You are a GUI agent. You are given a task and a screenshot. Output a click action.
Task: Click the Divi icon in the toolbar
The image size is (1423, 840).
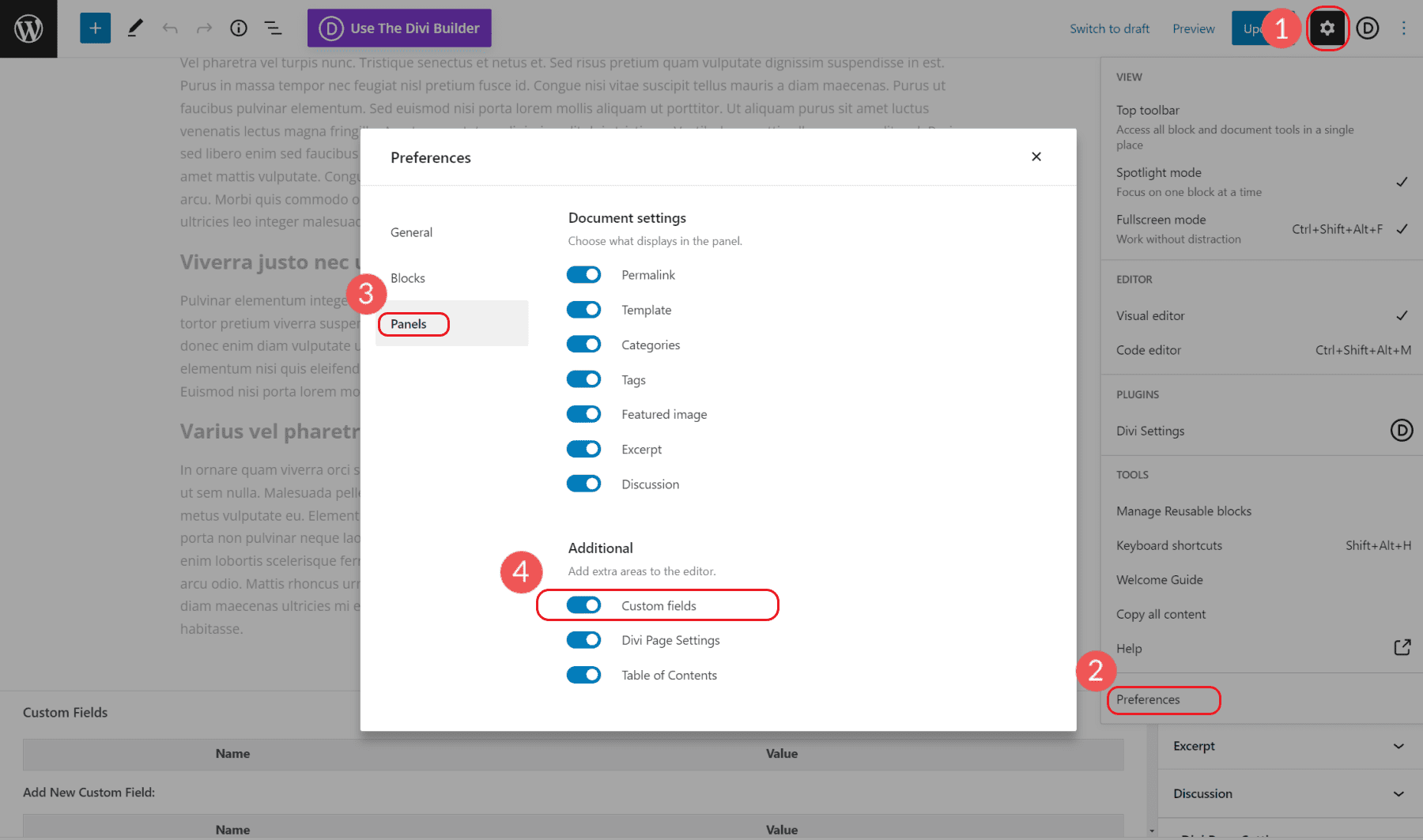pyautogui.click(x=1367, y=28)
